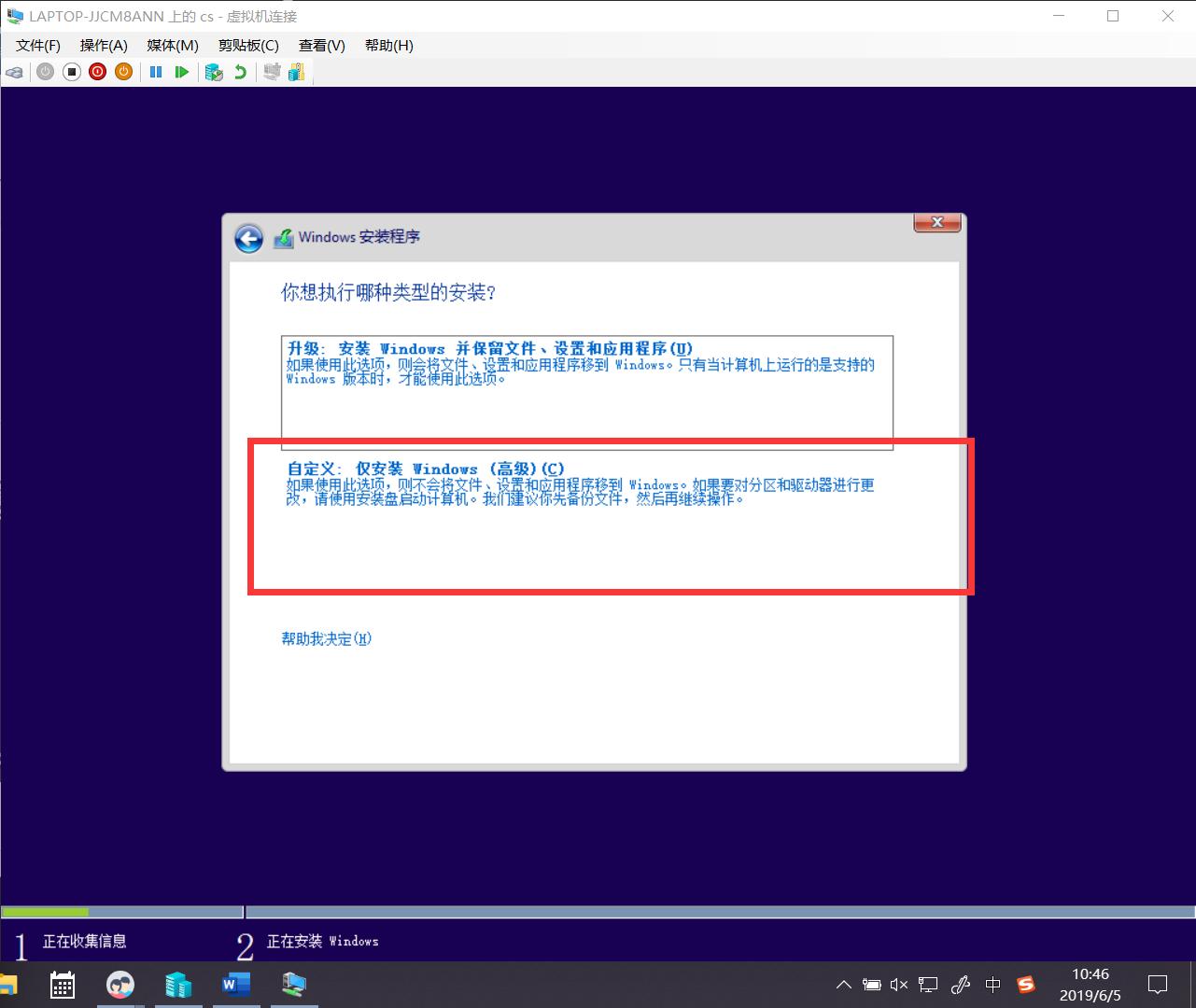This screenshot has height=1008, width=1196.
Task: Create a checkpoint from the toolbar
Action: [214, 72]
